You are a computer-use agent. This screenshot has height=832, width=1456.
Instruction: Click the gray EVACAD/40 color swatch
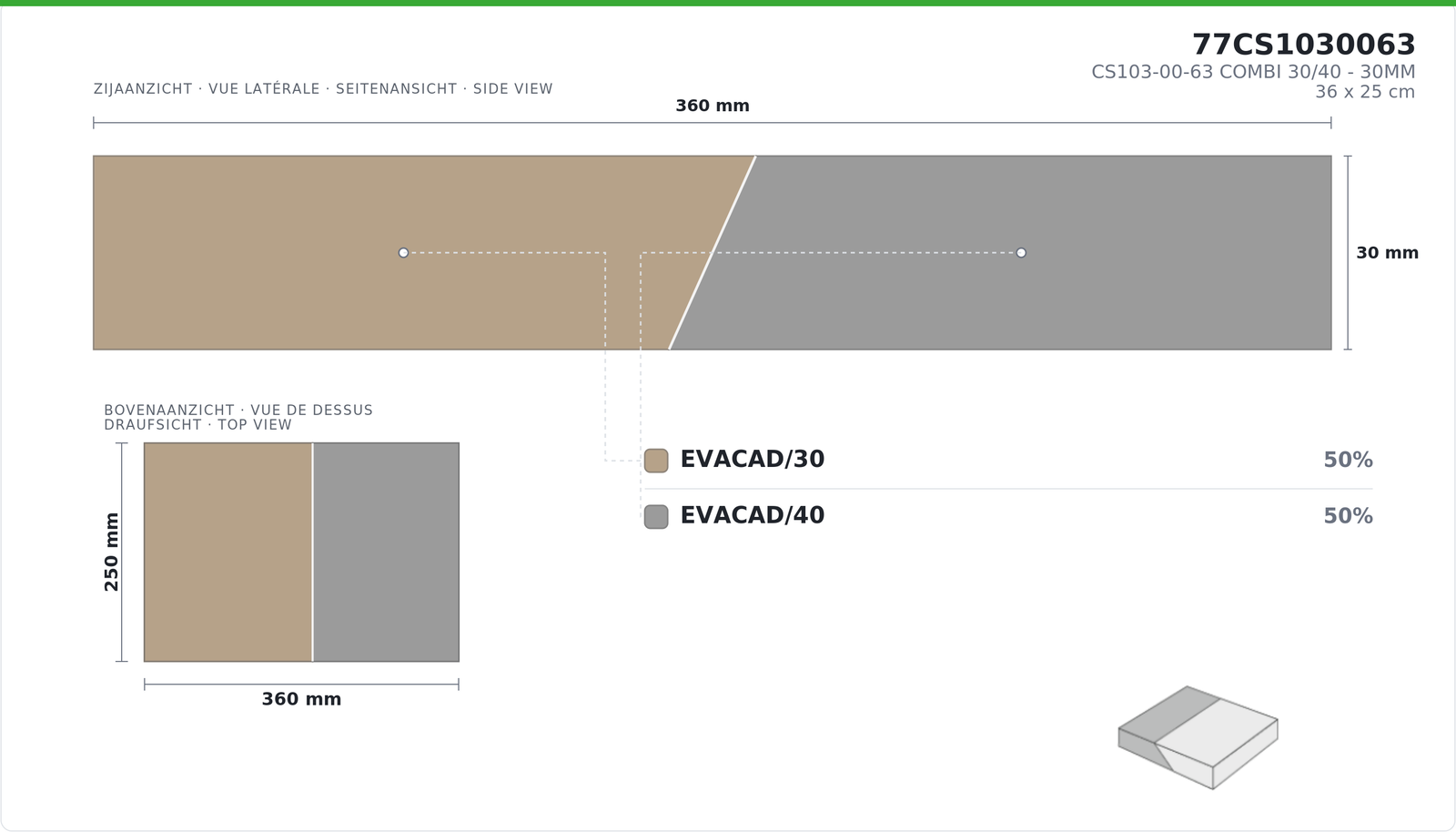pyautogui.click(x=656, y=516)
